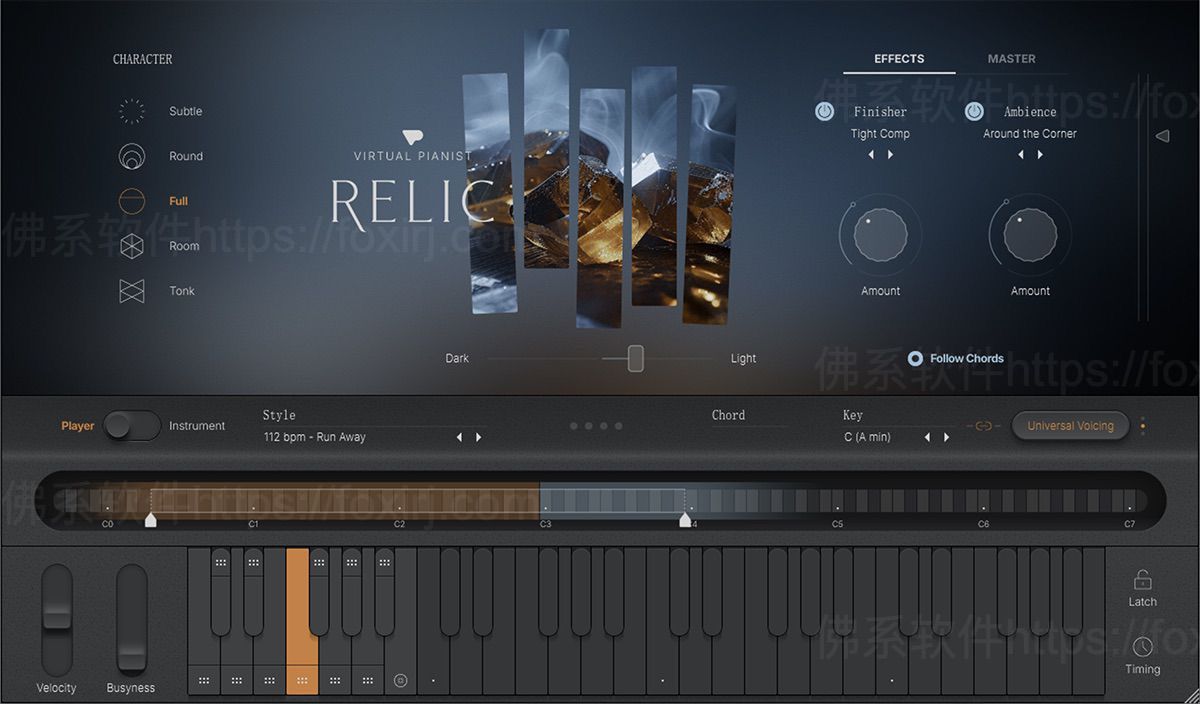
Task: Click the Universal Voicing button
Action: (1070, 425)
